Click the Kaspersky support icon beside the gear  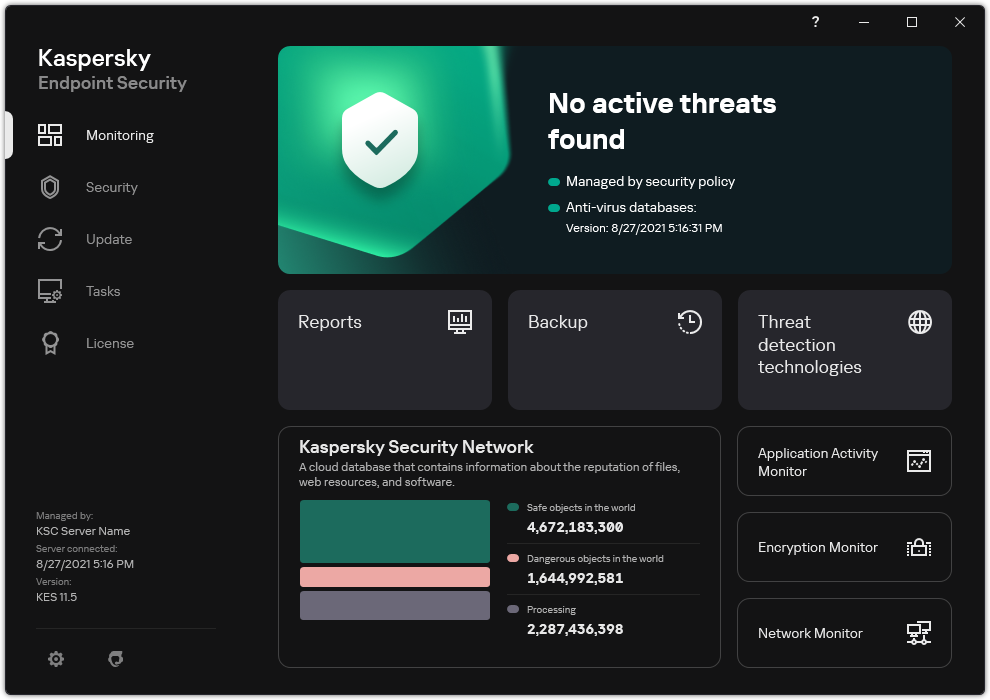115,659
